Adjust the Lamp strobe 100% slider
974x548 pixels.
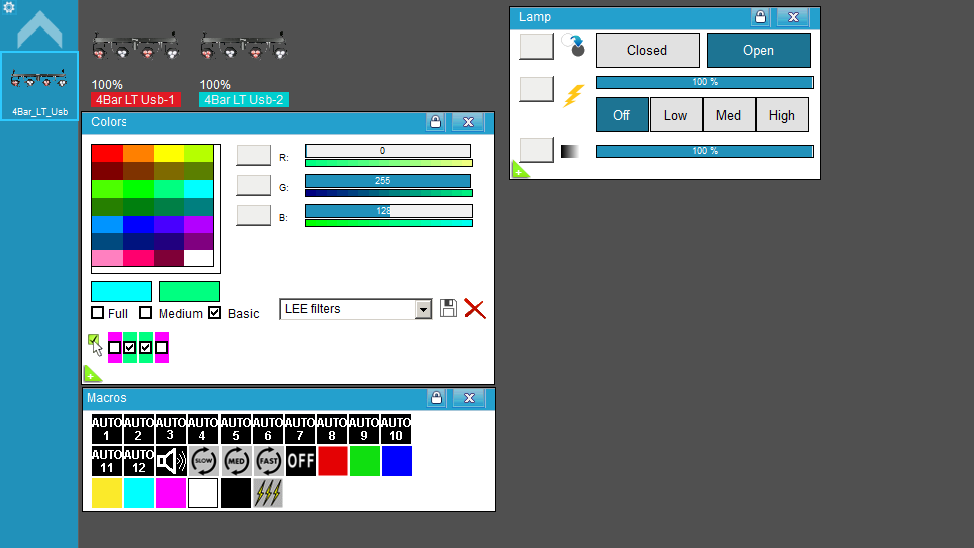coord(704,82)
